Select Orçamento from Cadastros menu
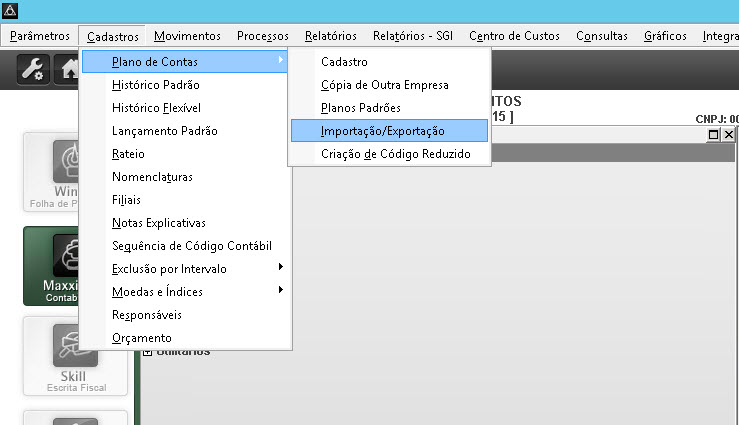 [141, 338]
